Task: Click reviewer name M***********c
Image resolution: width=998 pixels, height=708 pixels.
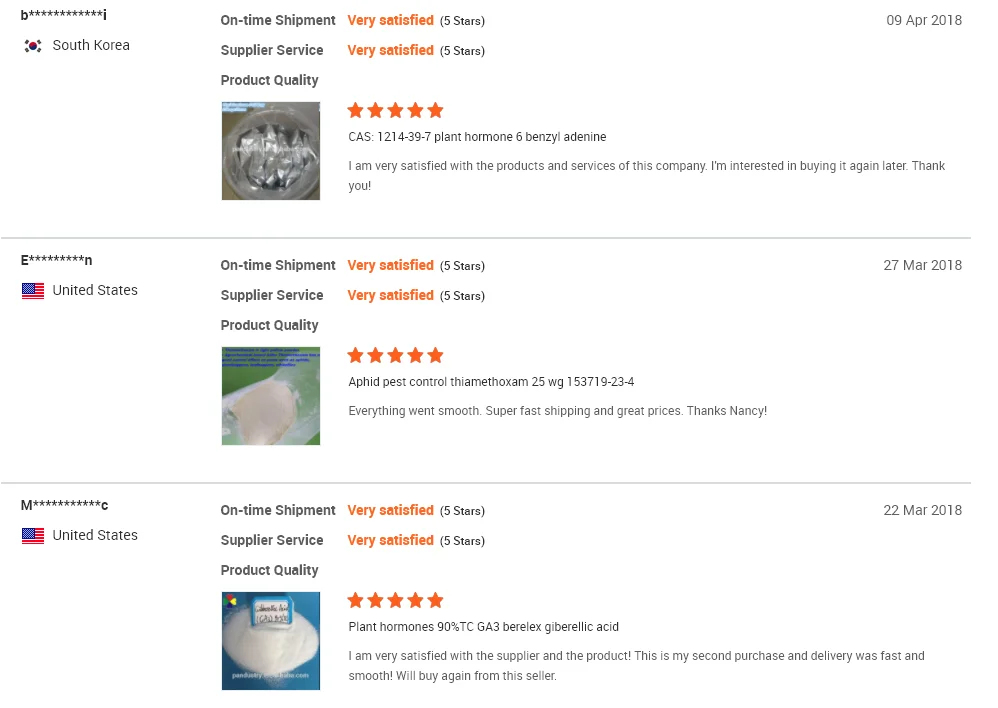Action: 65,505
